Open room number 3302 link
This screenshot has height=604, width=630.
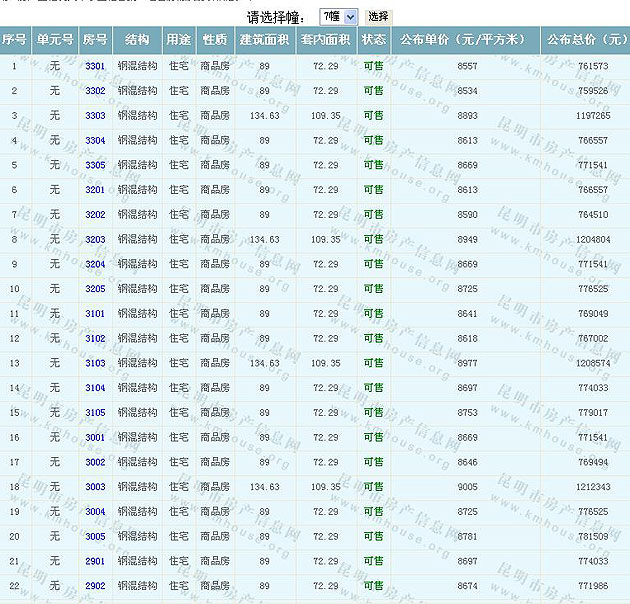click(x=95, y=91)
